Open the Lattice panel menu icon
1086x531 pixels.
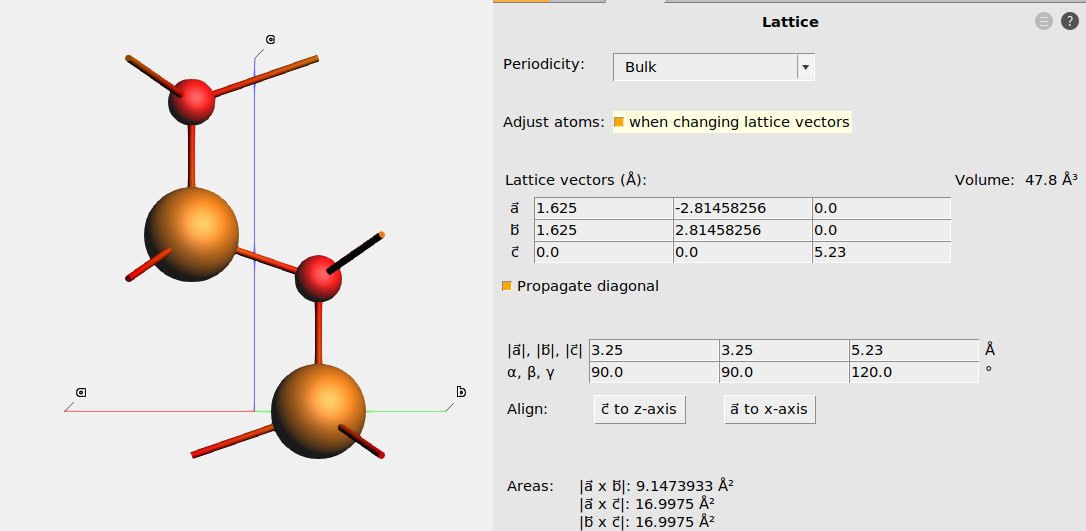pyautogui.click(x=1043, y=21)
